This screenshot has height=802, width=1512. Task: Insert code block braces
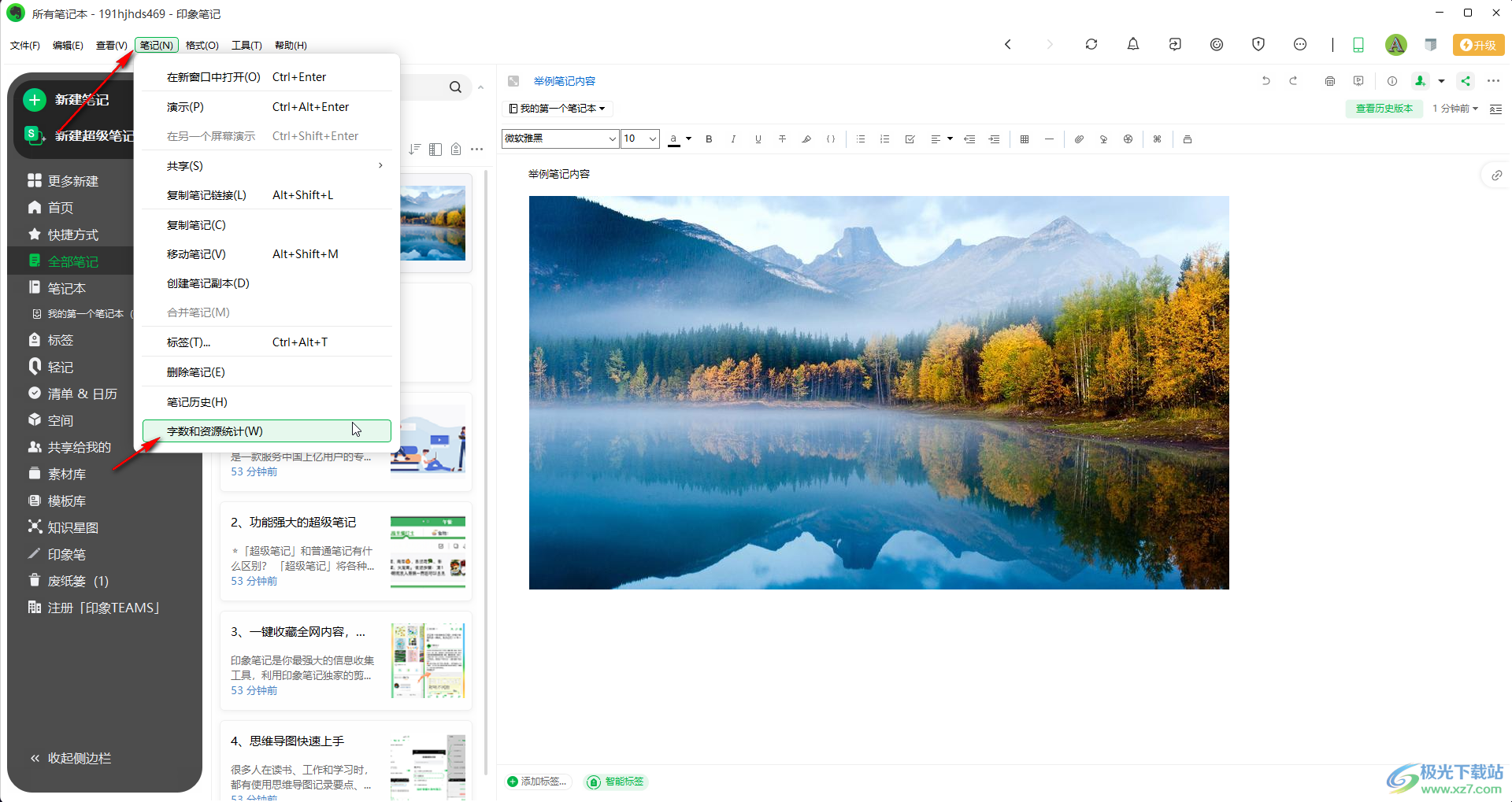coord(831,139)
